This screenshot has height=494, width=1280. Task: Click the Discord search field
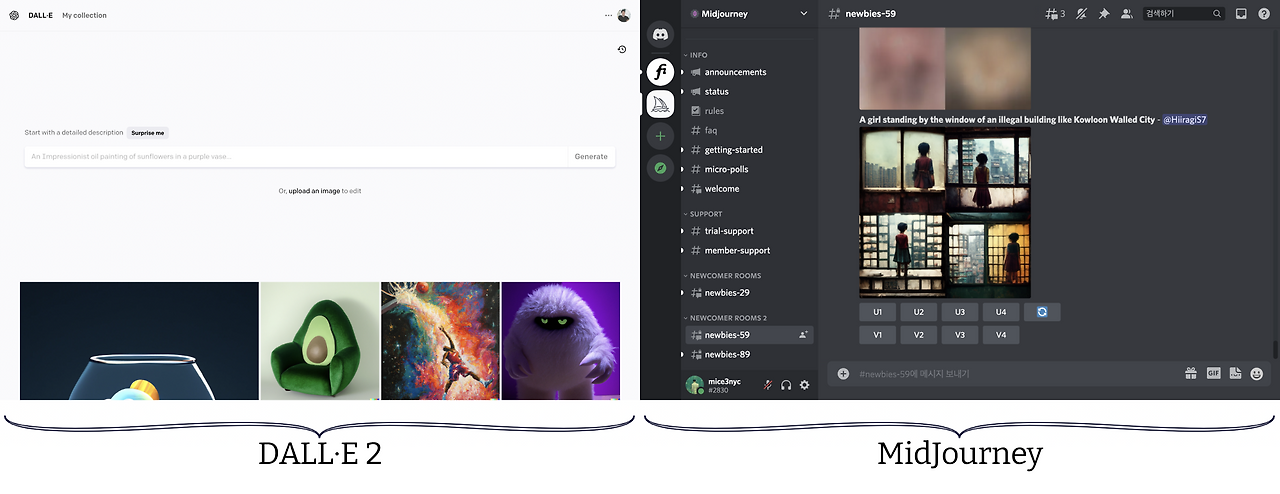point(1184,14)
